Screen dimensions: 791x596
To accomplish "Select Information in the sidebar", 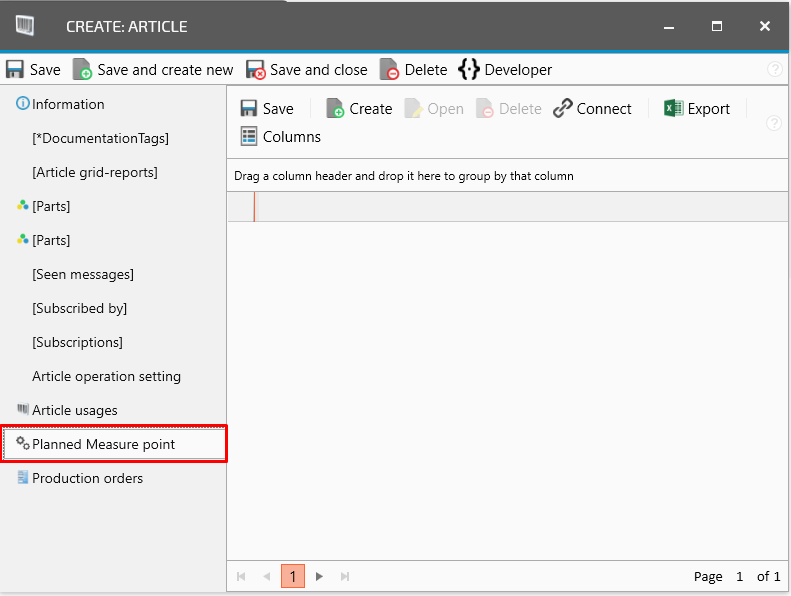I will click(68, 104).
